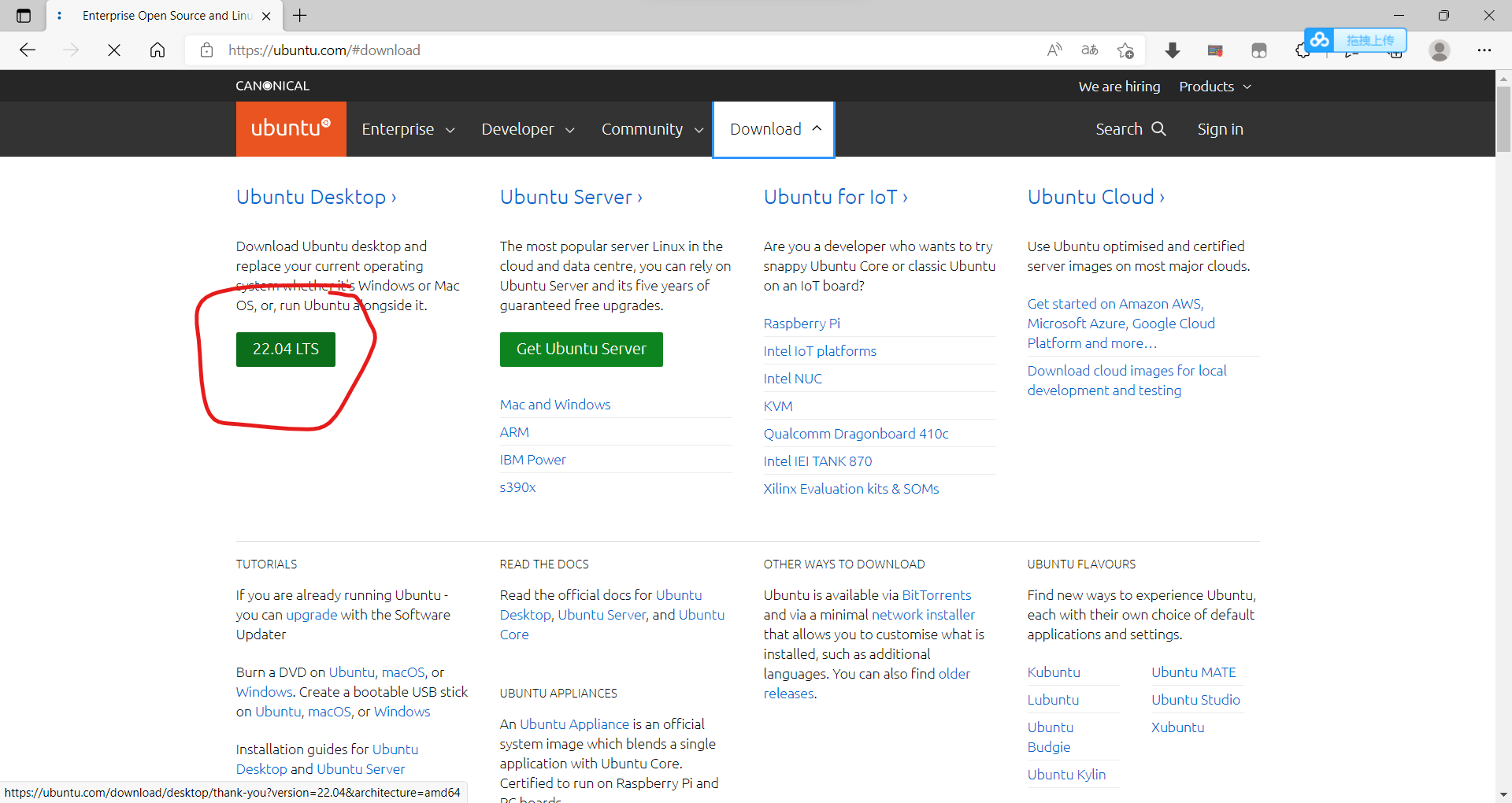View site info lock icon

[x=207, y=50]
